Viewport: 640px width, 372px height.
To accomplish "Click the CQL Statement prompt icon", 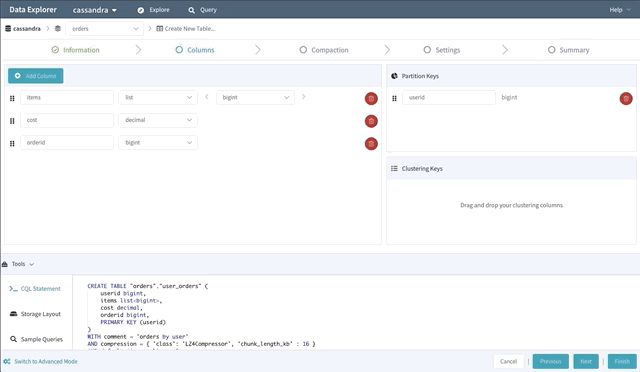I will pyautogui.click(x=13, y=289).
